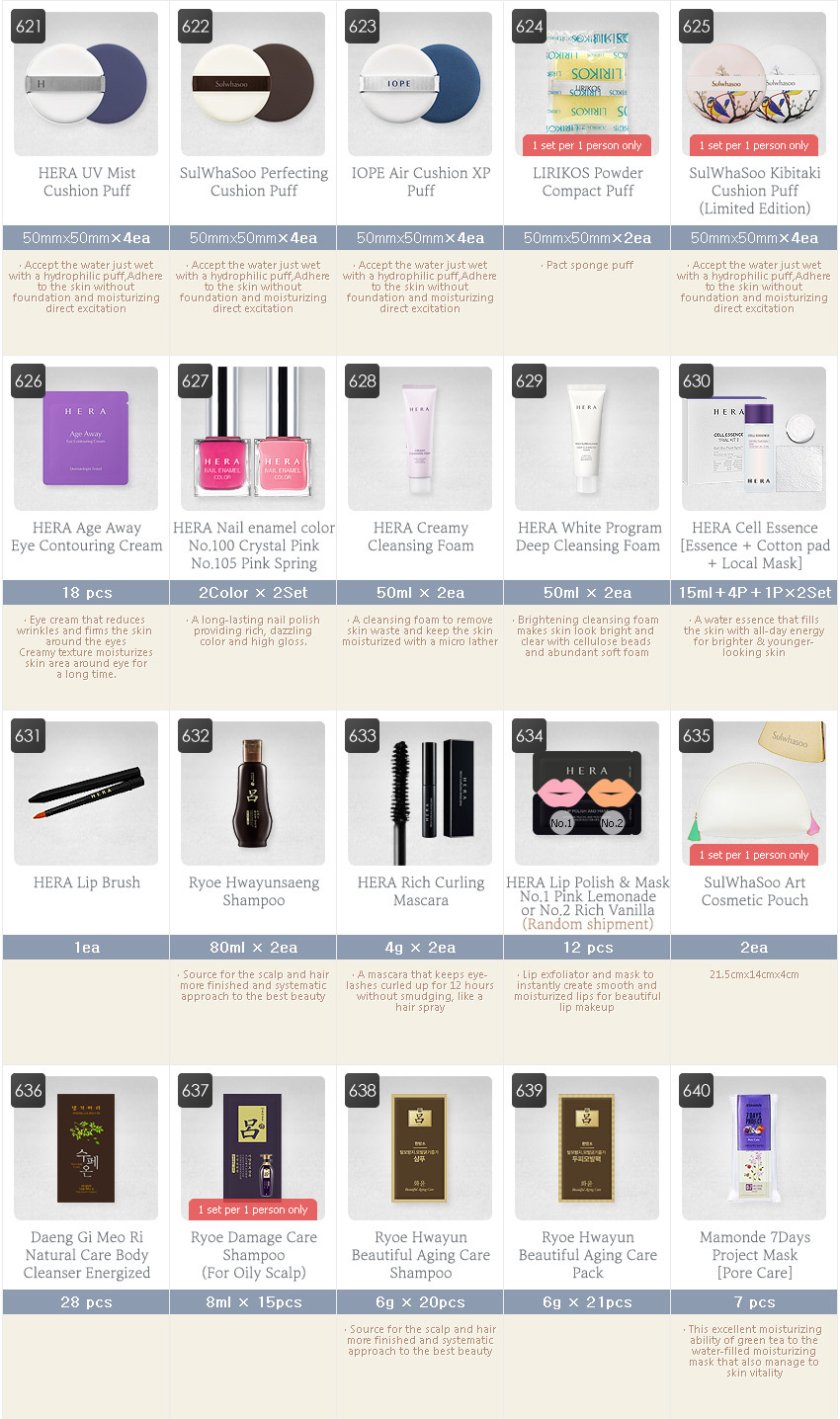840x1419 pixels.
Task: Click the No.1 pink lip swatch
Action: [x=561, y=800]
